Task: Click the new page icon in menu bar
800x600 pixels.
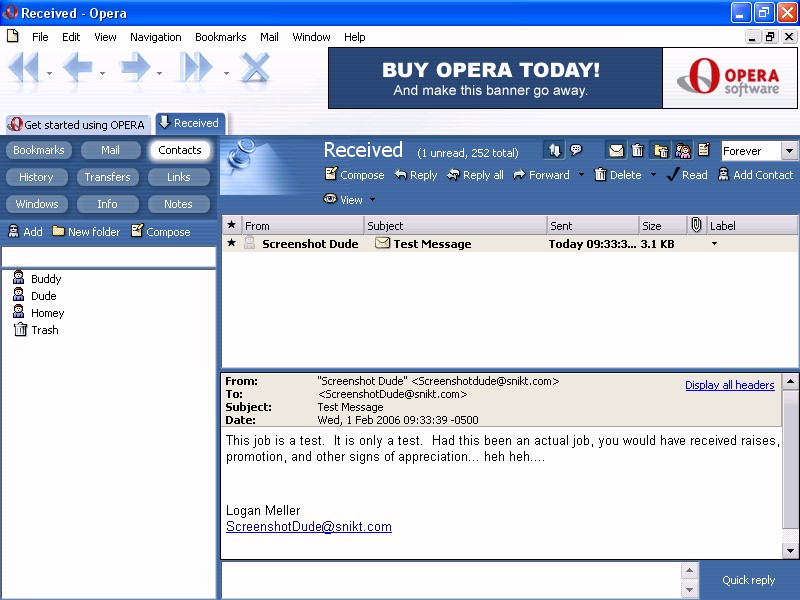Action: [13, 36]
